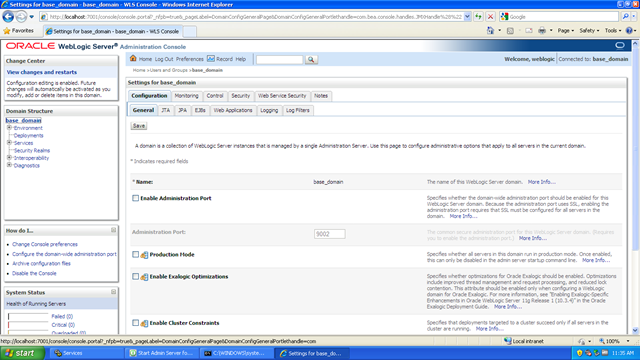Click the security shield tray icon

tap(579, 353)
